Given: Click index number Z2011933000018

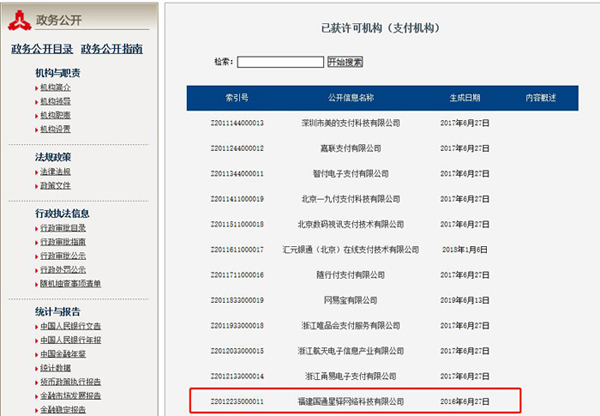Looking at the screenshot, I should tap(237, 326).
